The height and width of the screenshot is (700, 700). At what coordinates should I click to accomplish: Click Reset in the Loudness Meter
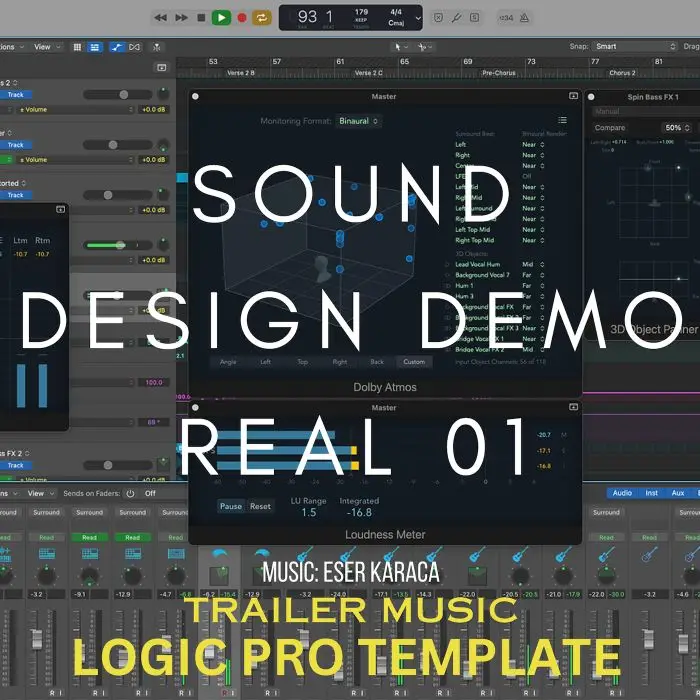point(260,506)
